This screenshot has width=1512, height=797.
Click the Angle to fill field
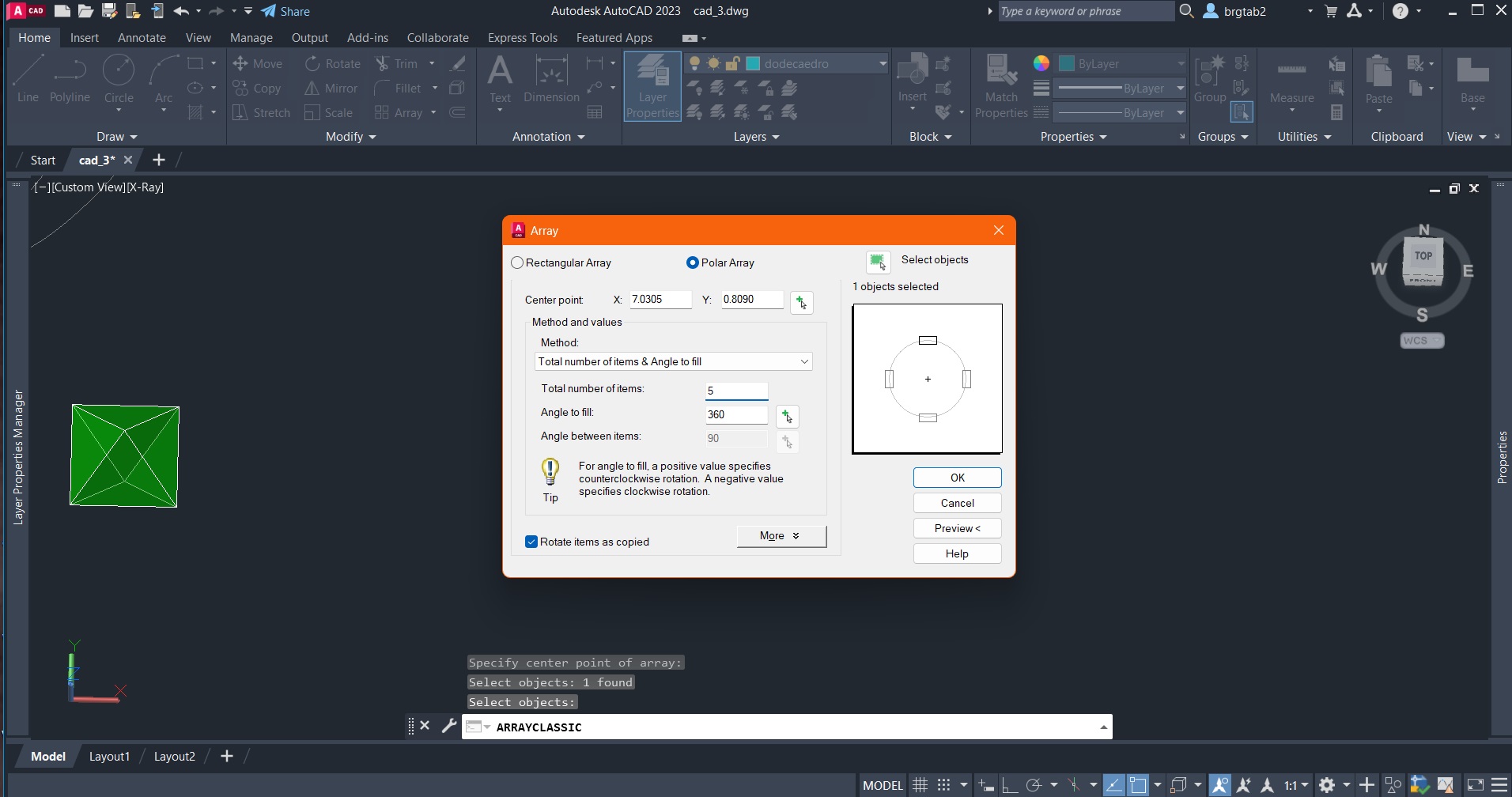coord(736,414)
